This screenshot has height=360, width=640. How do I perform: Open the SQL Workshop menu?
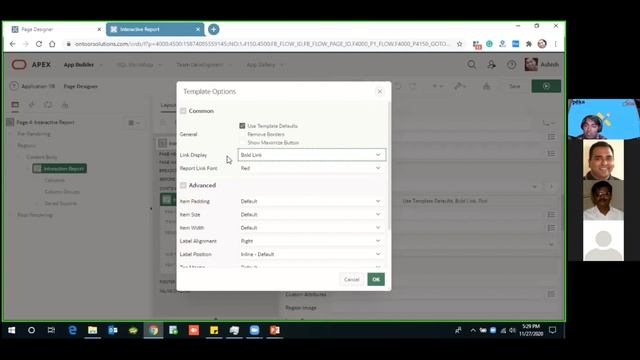139,64
